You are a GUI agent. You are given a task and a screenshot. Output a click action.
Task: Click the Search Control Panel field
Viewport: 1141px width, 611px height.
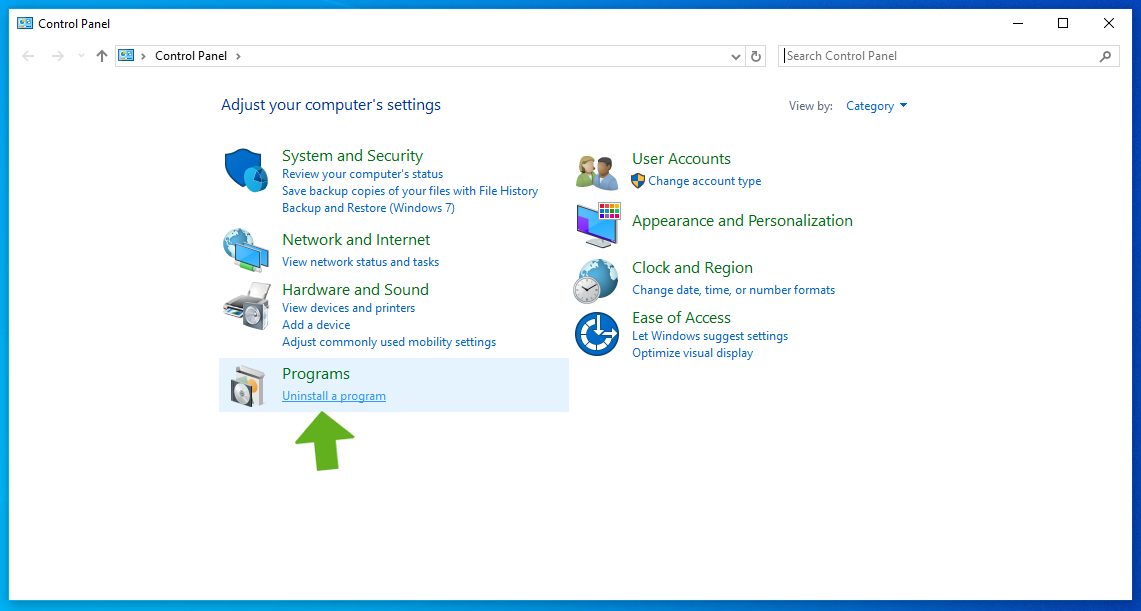[x=938, y=56]
